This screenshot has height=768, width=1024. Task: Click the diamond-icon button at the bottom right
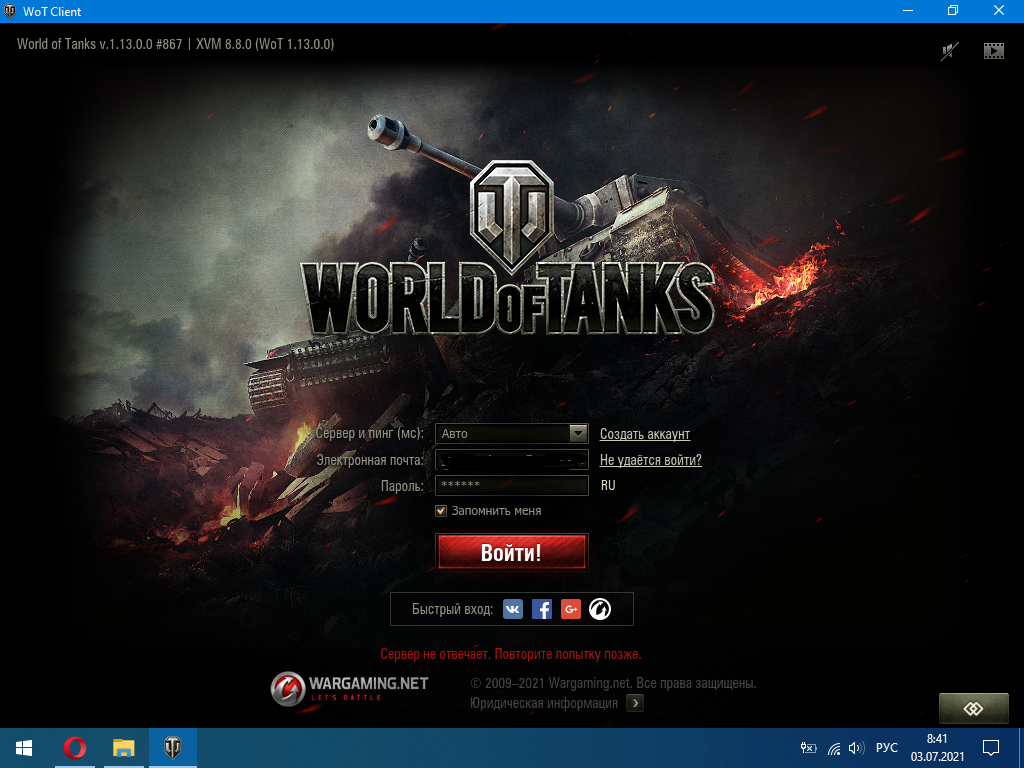pos(973,709)
